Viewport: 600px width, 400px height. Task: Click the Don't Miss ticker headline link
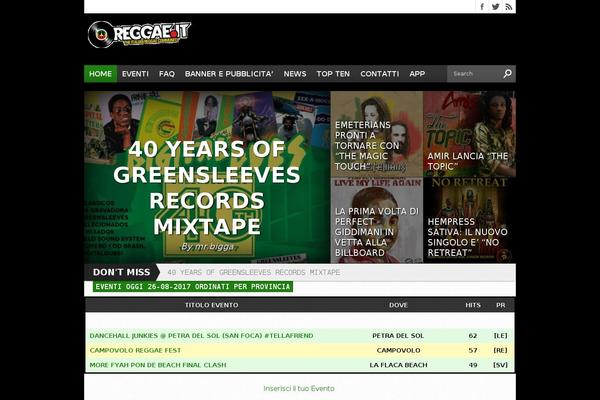(254, 272)
